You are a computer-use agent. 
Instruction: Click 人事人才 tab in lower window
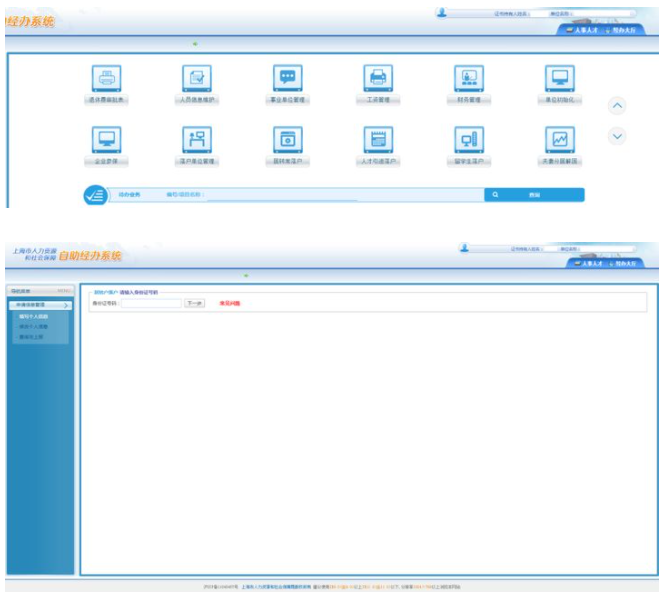pos(589,264)
